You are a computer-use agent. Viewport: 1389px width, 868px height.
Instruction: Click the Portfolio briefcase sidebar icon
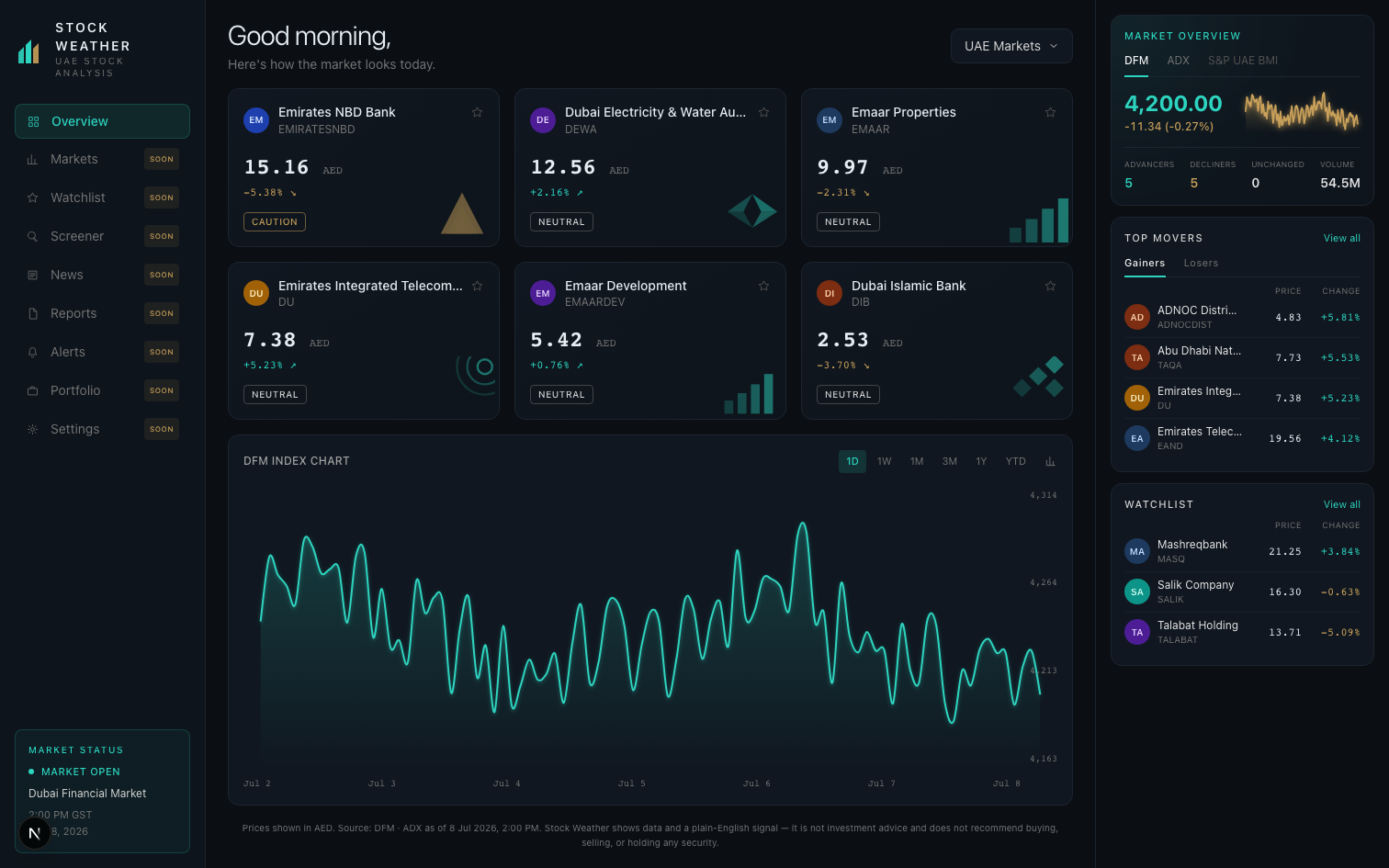(32, 391)
